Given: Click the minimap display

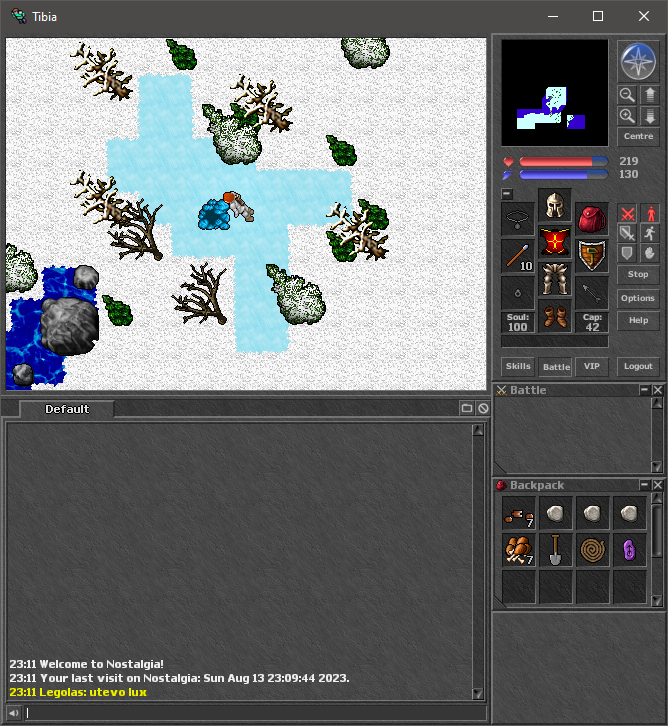Looking at the screenshot, I should [x=555, y=93].
